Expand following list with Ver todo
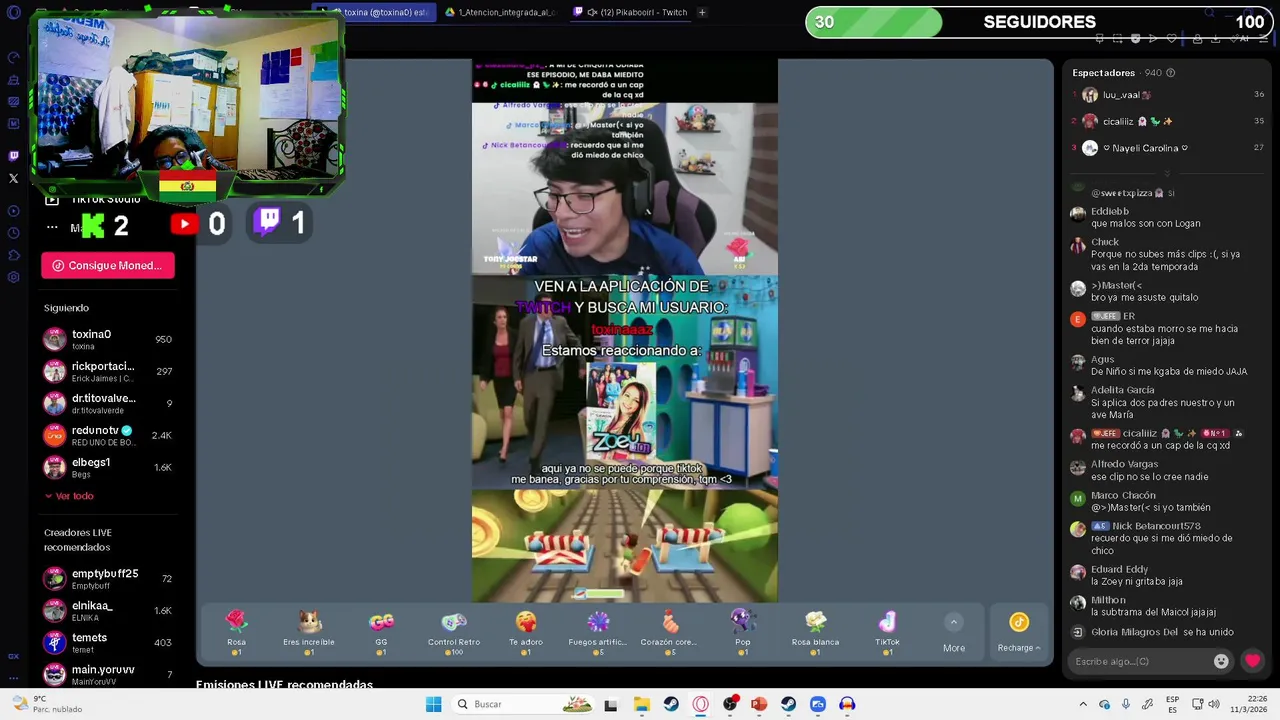 [x=69, y=496]
